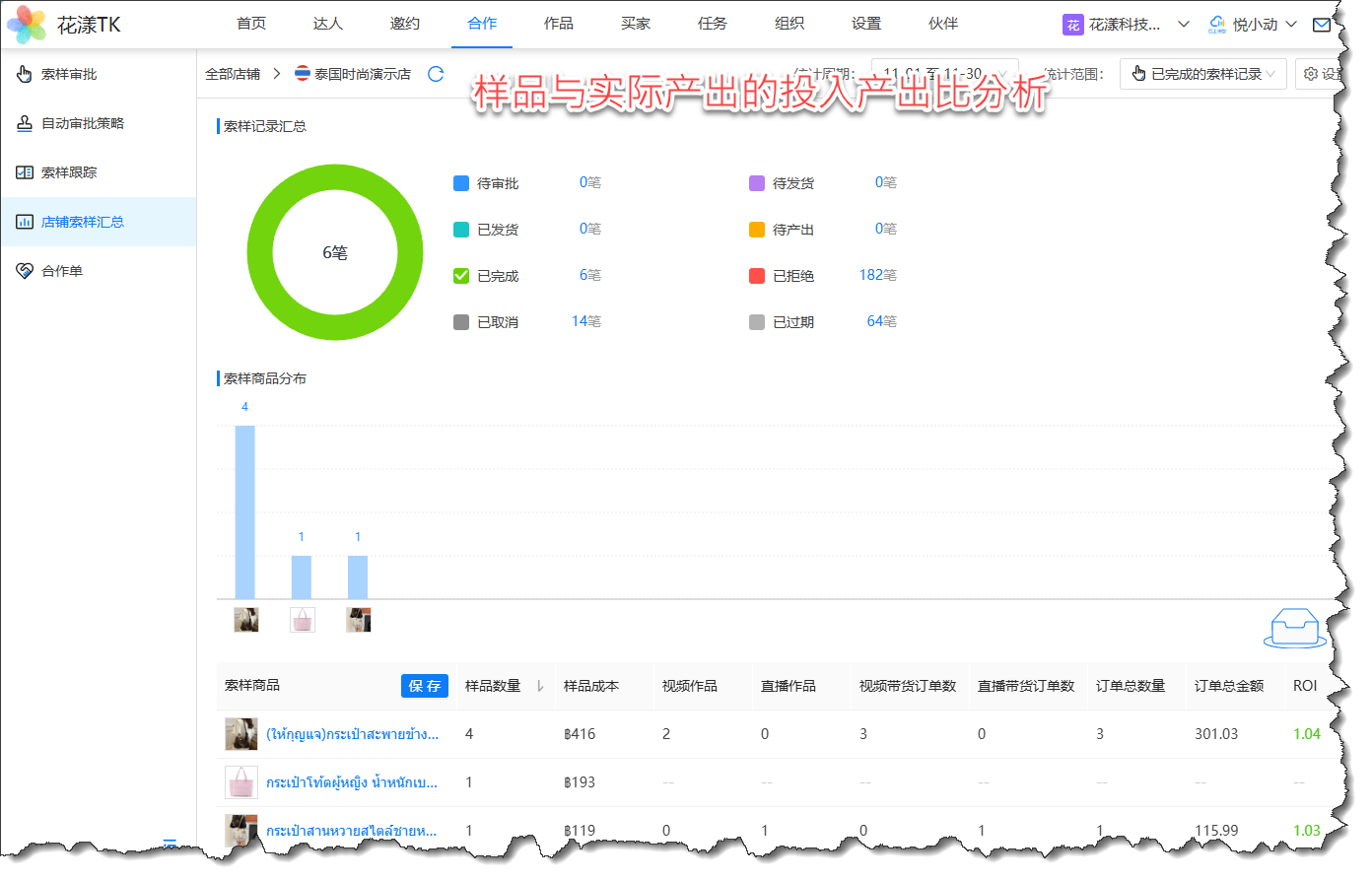
Task: Click the 保存 button in table header
Action: point(424,686)
